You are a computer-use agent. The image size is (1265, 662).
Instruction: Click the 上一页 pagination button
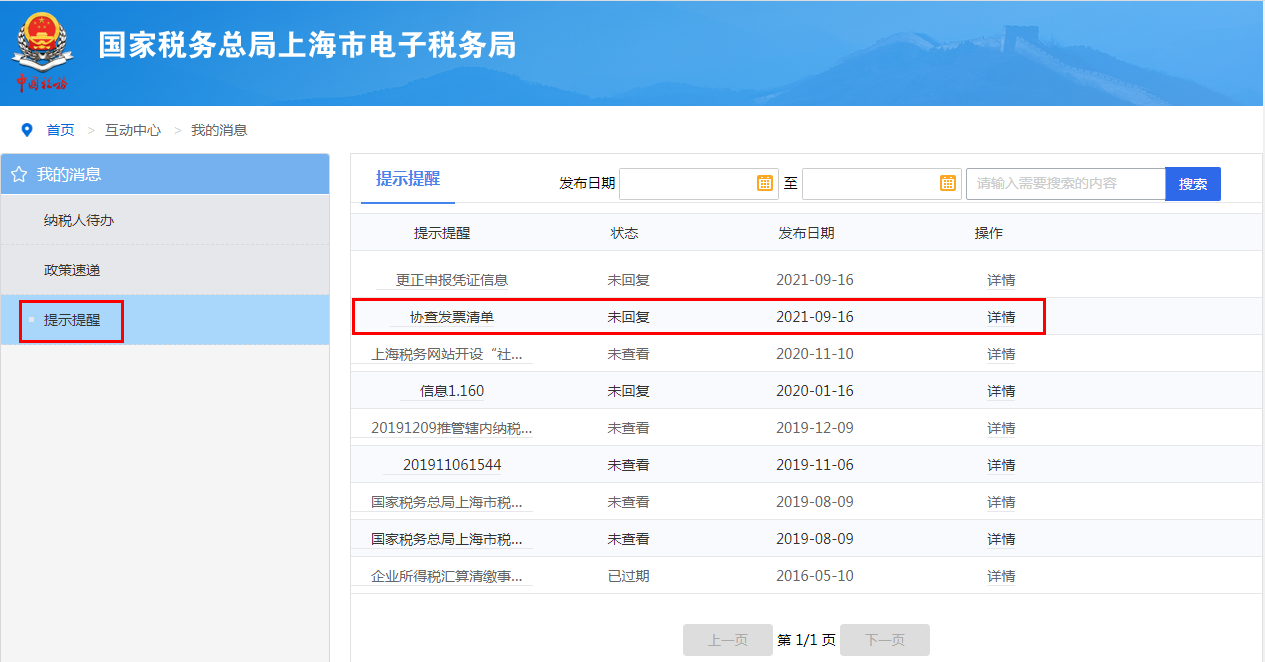[x=728, y=640]
